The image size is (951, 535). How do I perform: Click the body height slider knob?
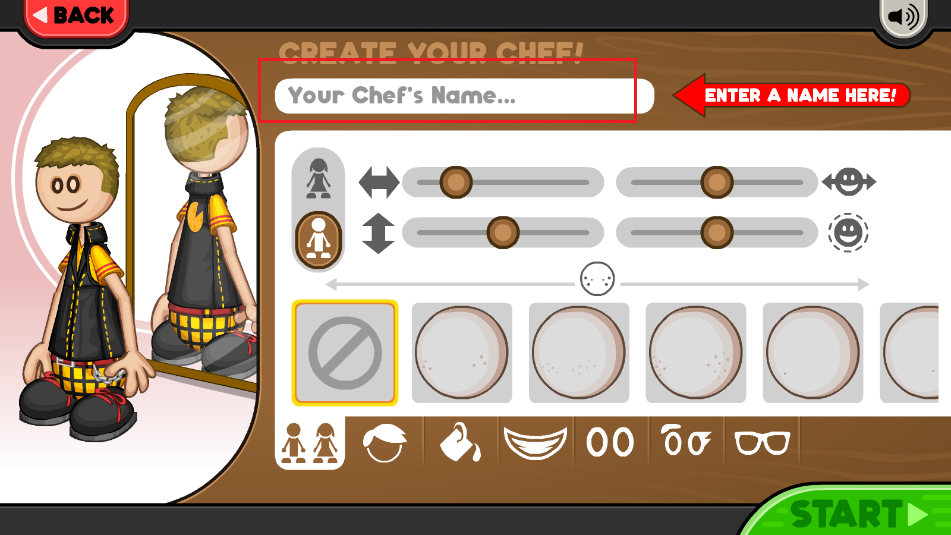(503, 232)
